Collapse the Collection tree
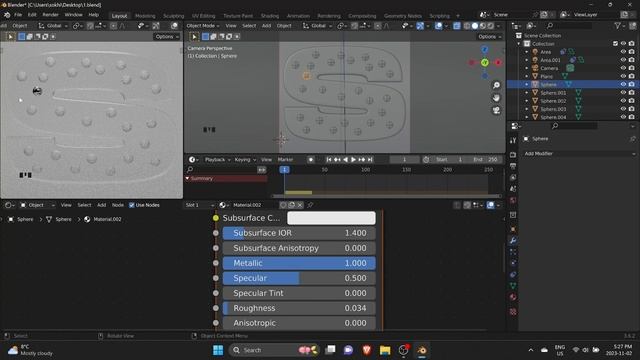The width and height of the screenshot is (640, 360). tap(519, 44)
